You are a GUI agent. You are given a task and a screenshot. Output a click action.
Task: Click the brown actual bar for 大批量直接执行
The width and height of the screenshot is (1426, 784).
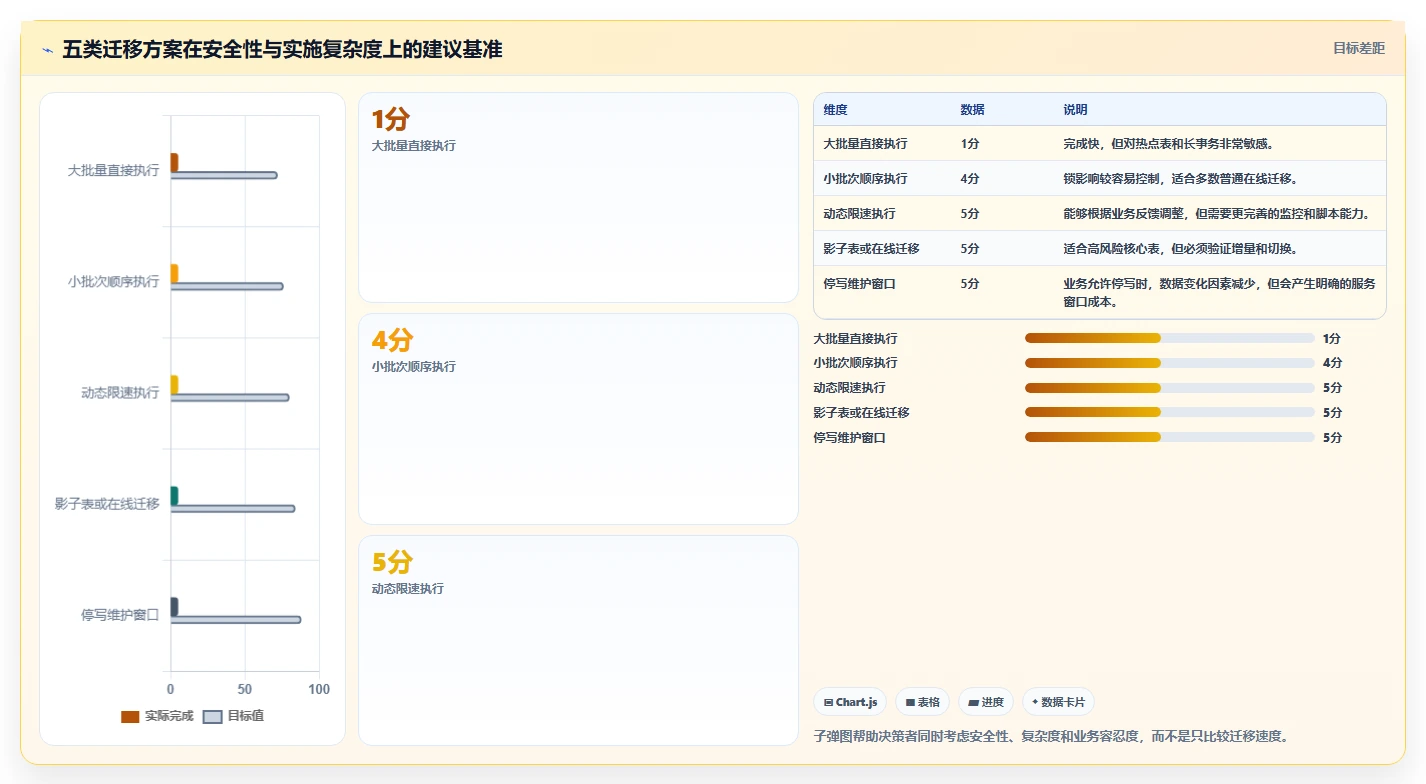coord(174,162)
